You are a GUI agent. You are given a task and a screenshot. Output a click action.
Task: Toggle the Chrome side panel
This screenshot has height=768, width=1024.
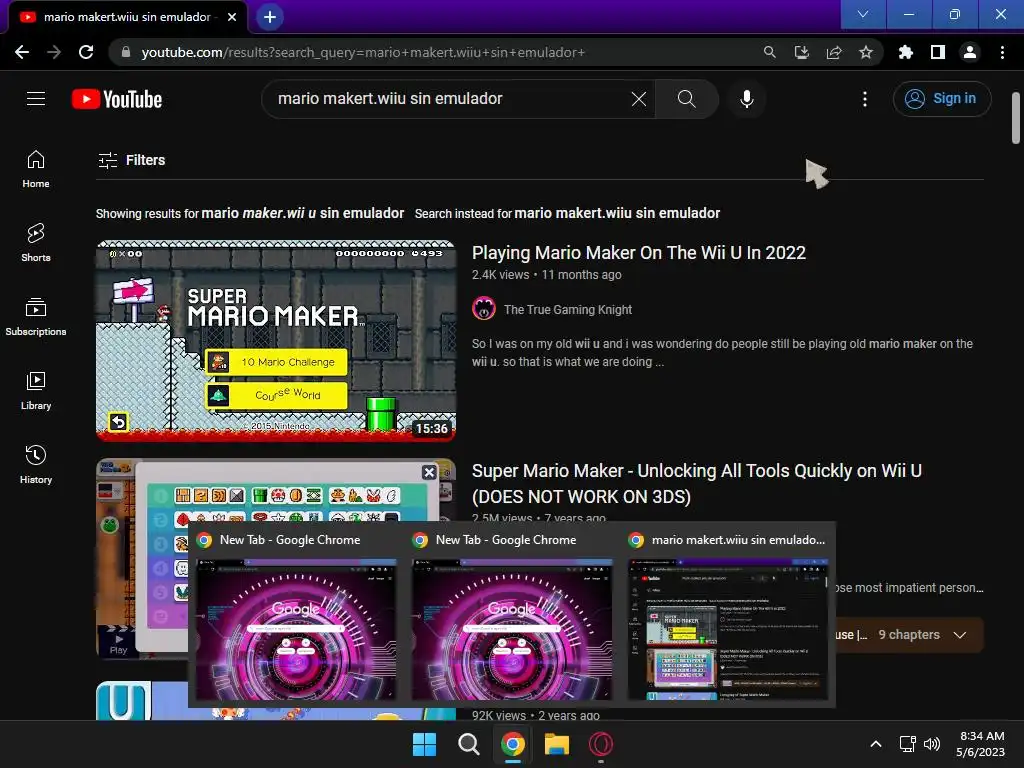[x=938, y=52]
